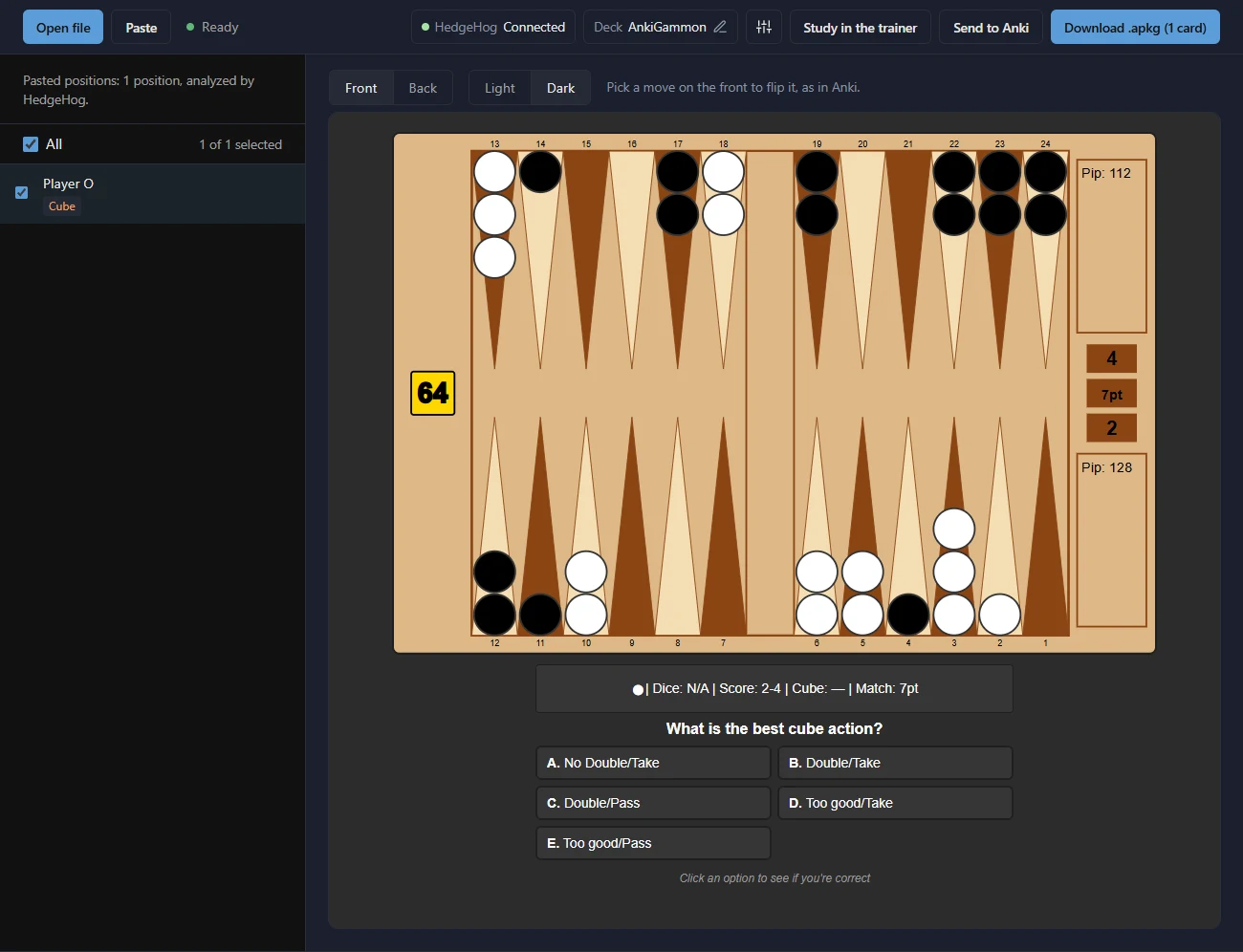Screen dimensions: 1243x952
Task: Click the black checker on point 4
Action: click(x=908, y=615)
